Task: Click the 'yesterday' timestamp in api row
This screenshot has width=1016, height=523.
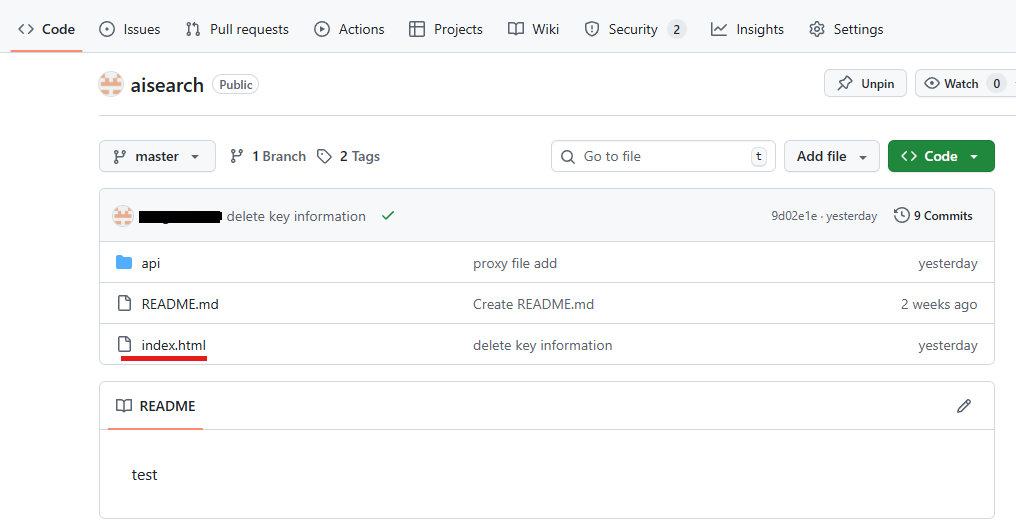Action: 948,264
